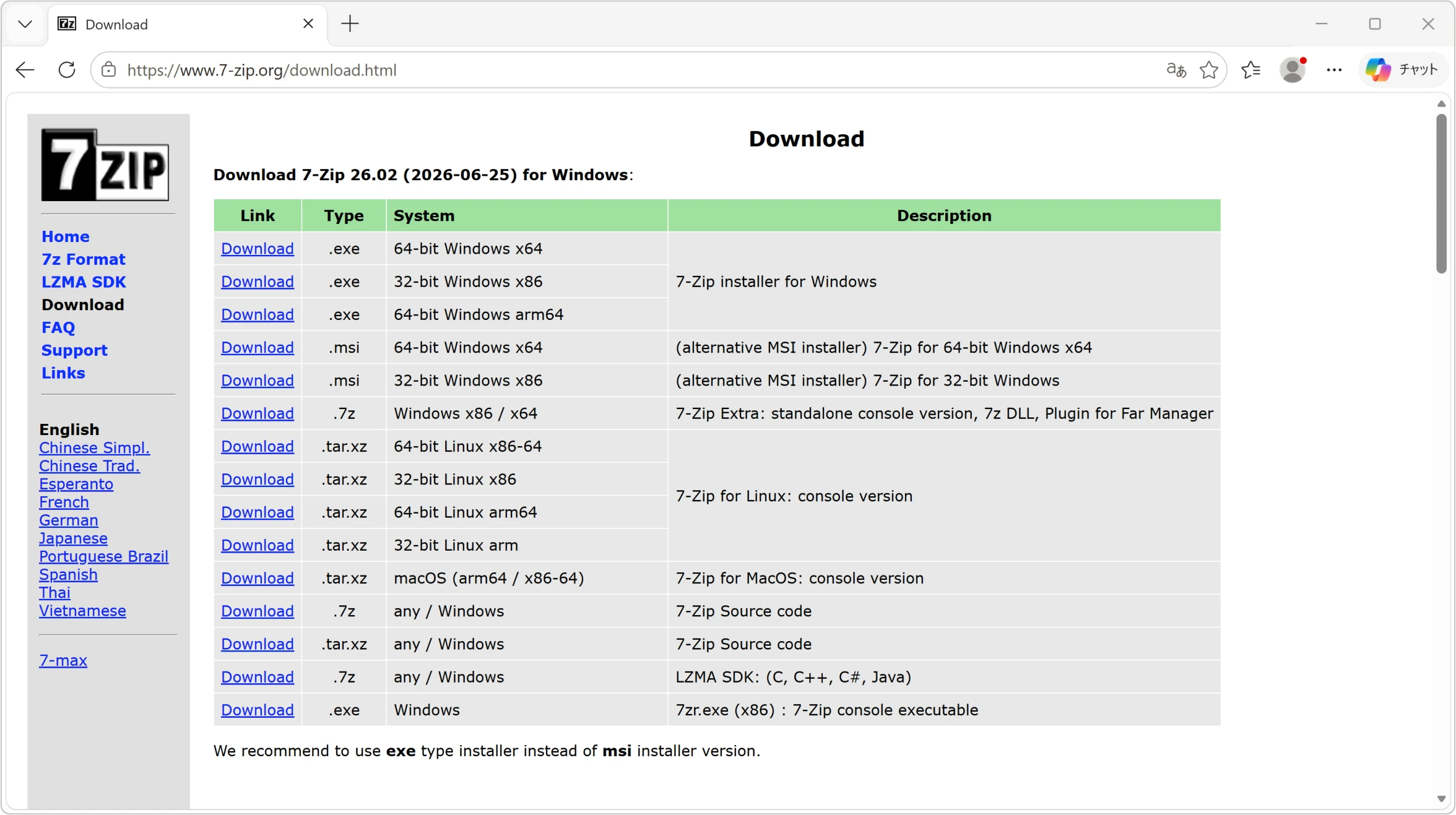Download .exe for 64-bit Windows arm64

point(258,314)
